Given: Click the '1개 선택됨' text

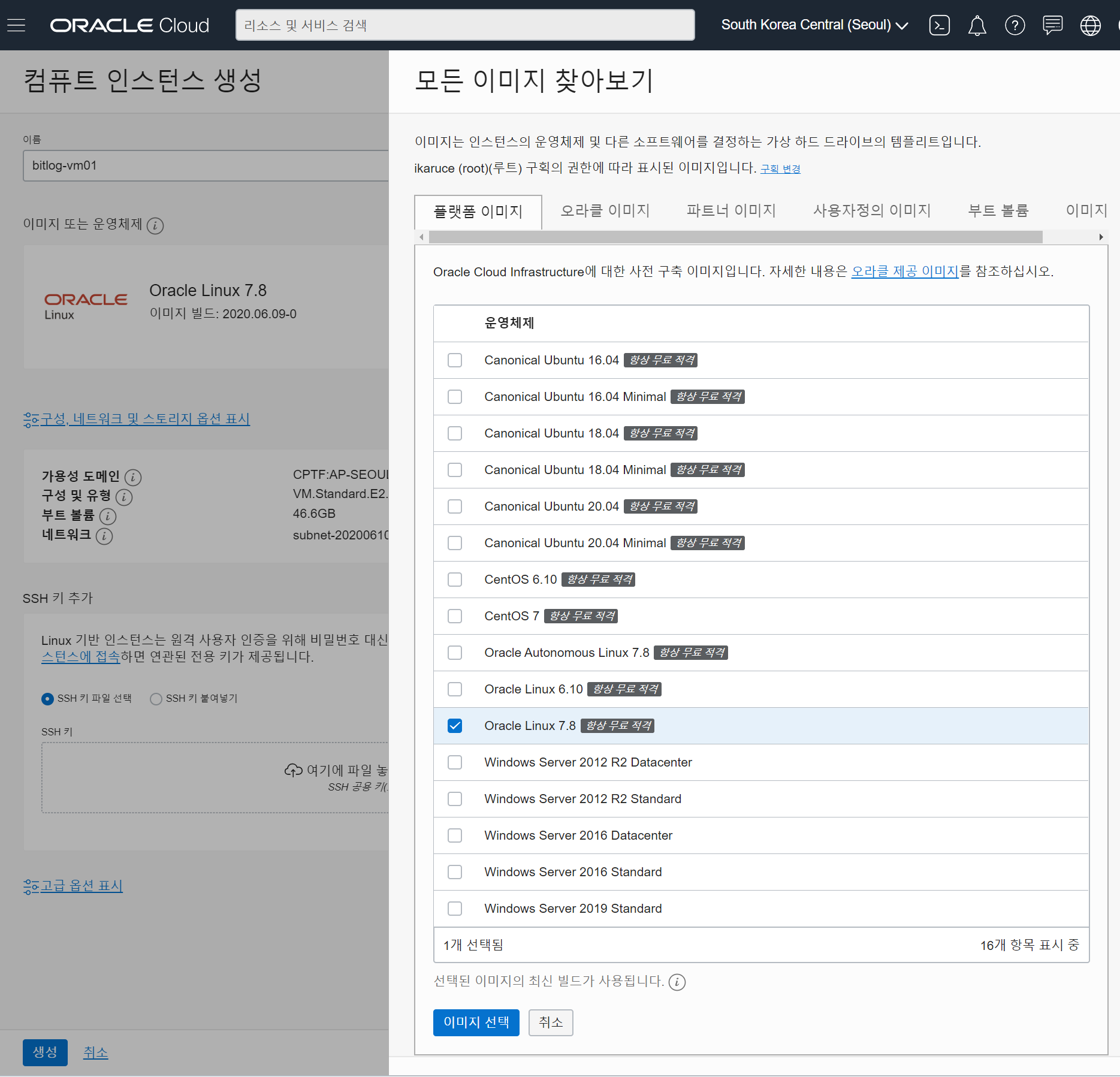Looking at the screenshot, I should [x=473, y=945].
